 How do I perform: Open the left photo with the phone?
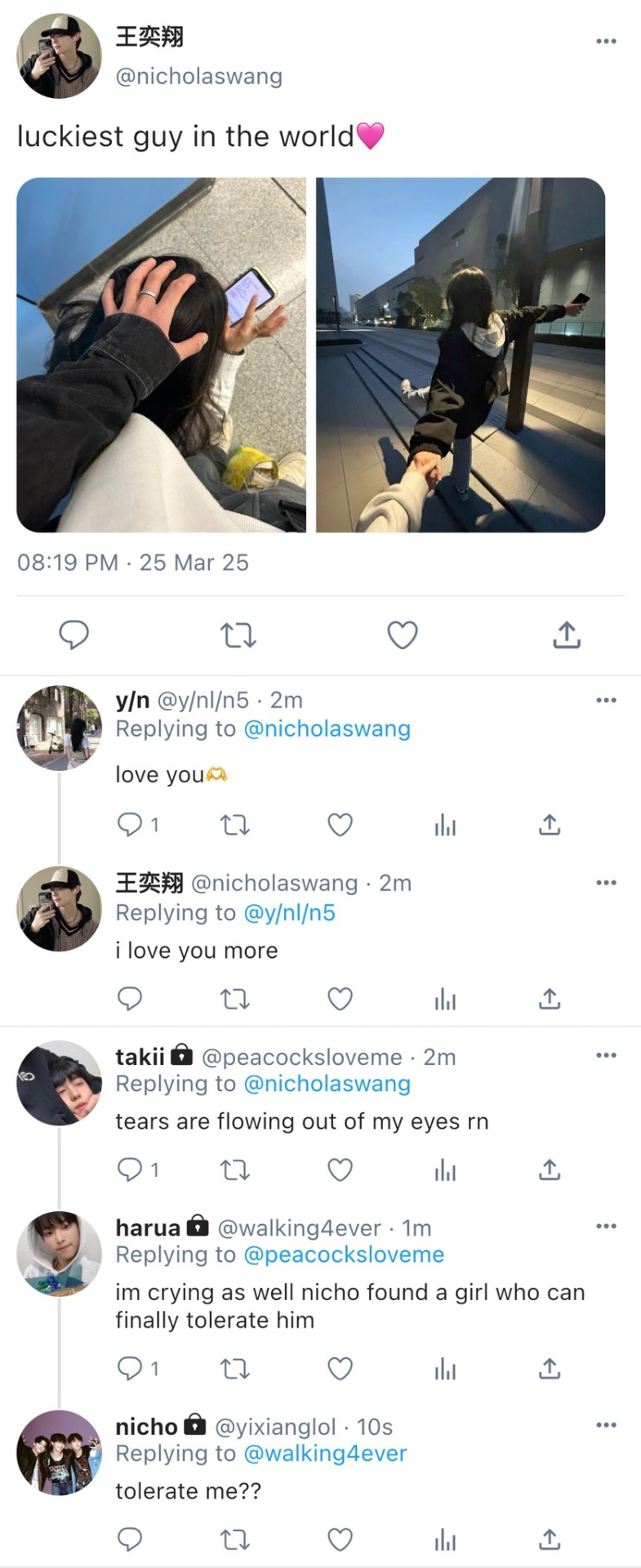pos(162,354)
